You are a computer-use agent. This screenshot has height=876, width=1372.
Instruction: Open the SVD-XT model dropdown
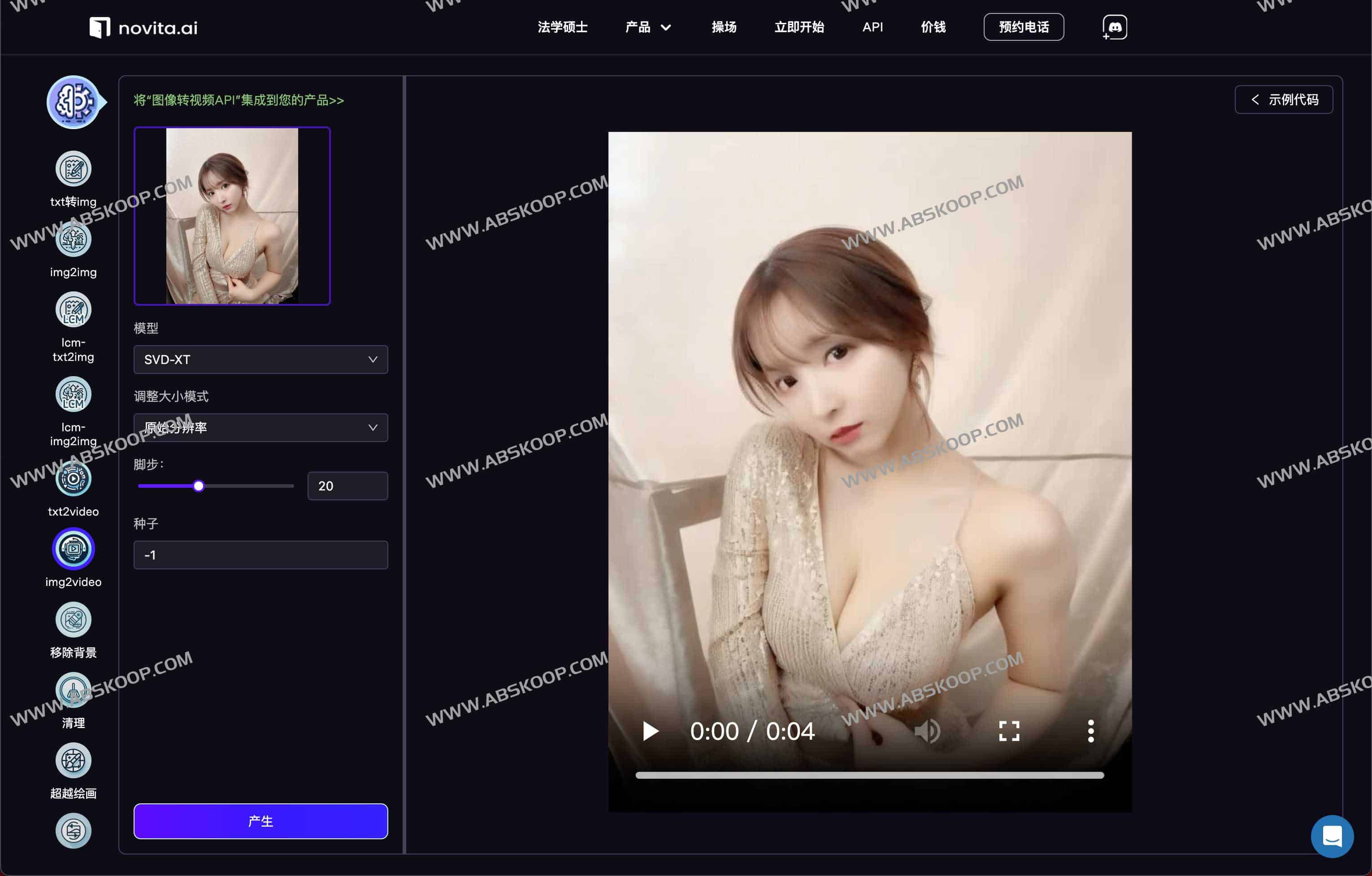click(261, 360)
